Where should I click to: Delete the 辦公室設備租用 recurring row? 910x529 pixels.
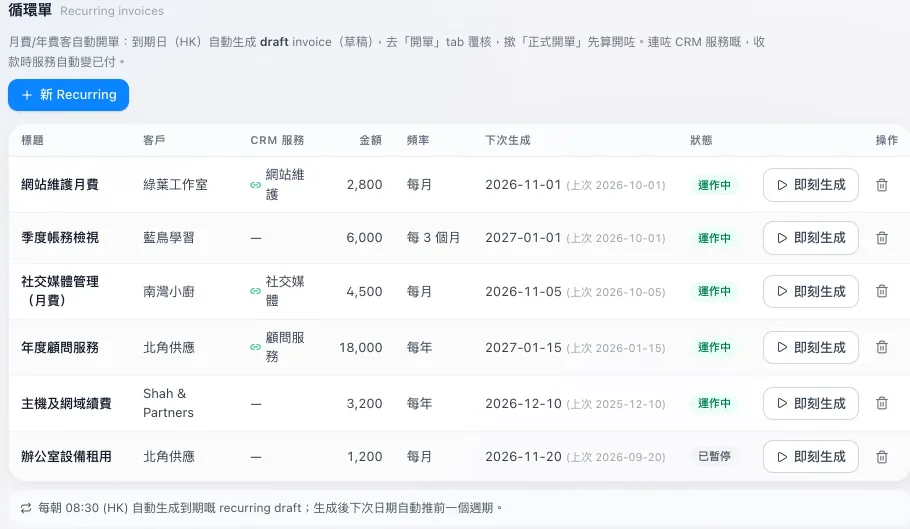882,457
